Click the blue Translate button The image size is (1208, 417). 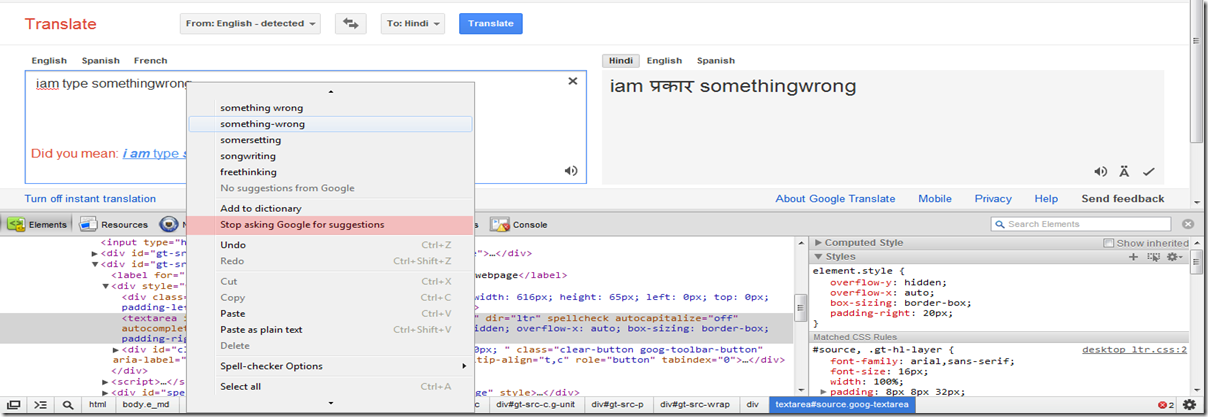tap(490, 23)
